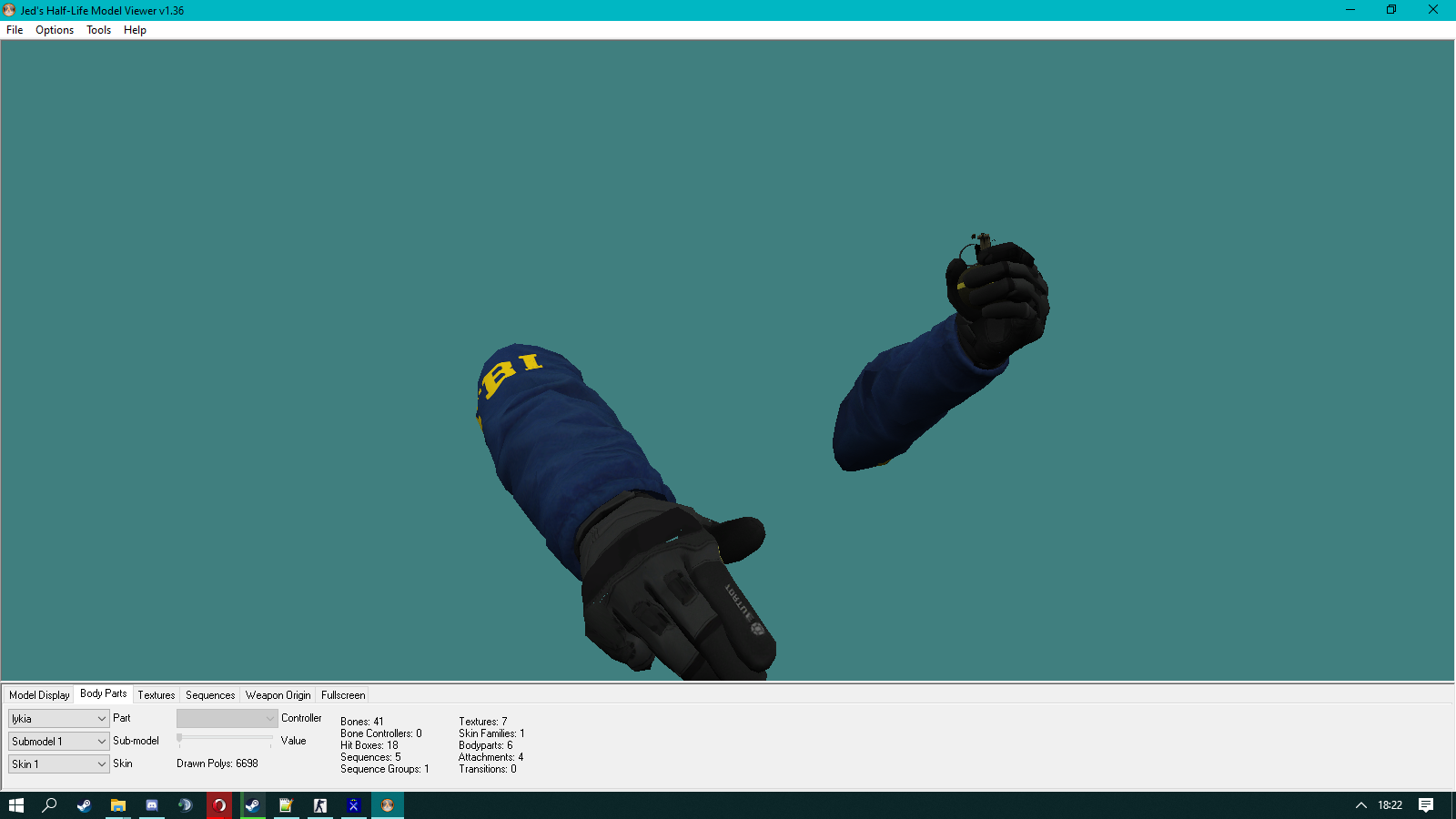Open the blue X application taskbar icon
The height and width of the screenshot is (819, 1456).
[354, 805]
